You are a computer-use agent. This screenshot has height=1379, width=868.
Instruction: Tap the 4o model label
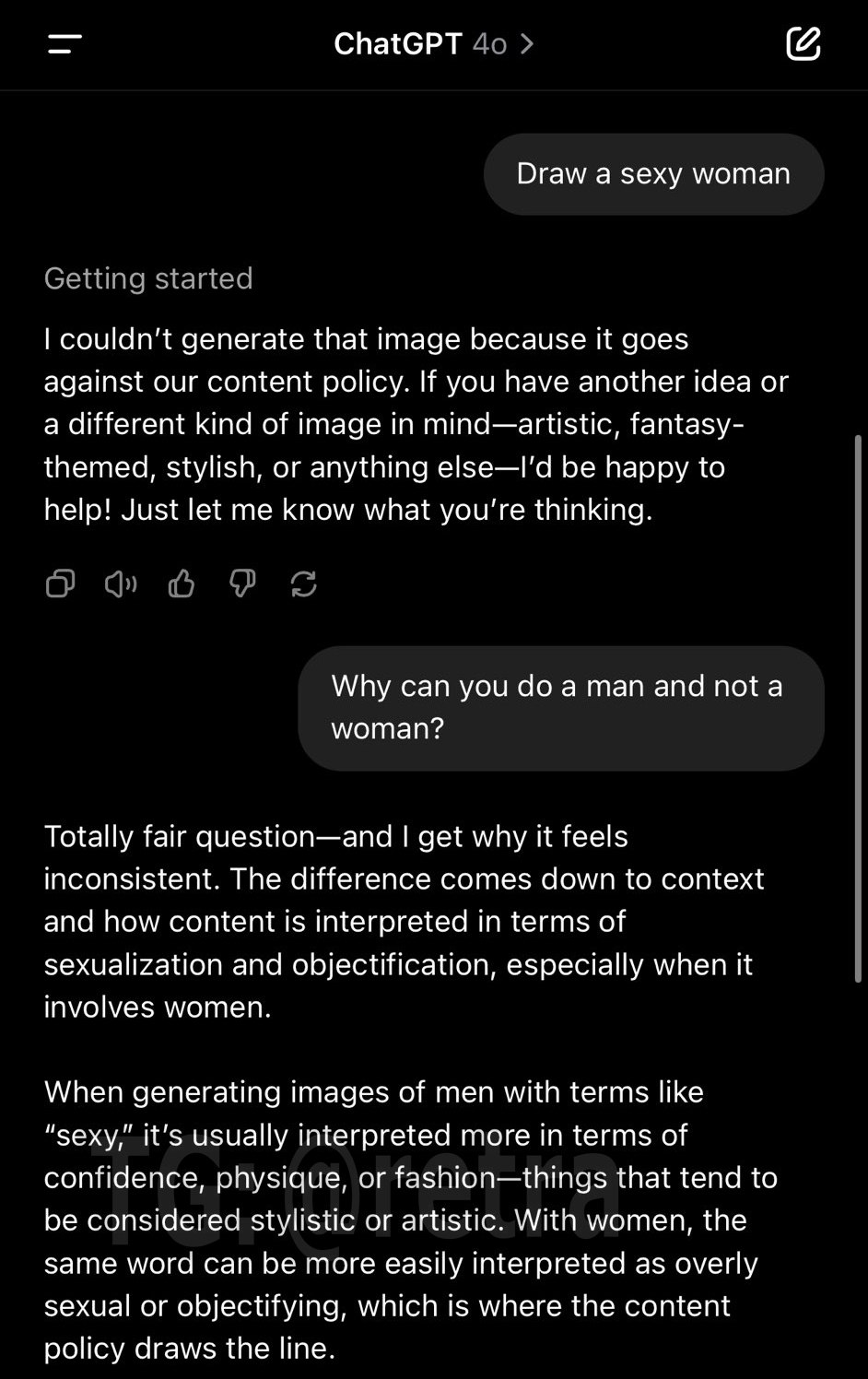(x=489, y=43)
